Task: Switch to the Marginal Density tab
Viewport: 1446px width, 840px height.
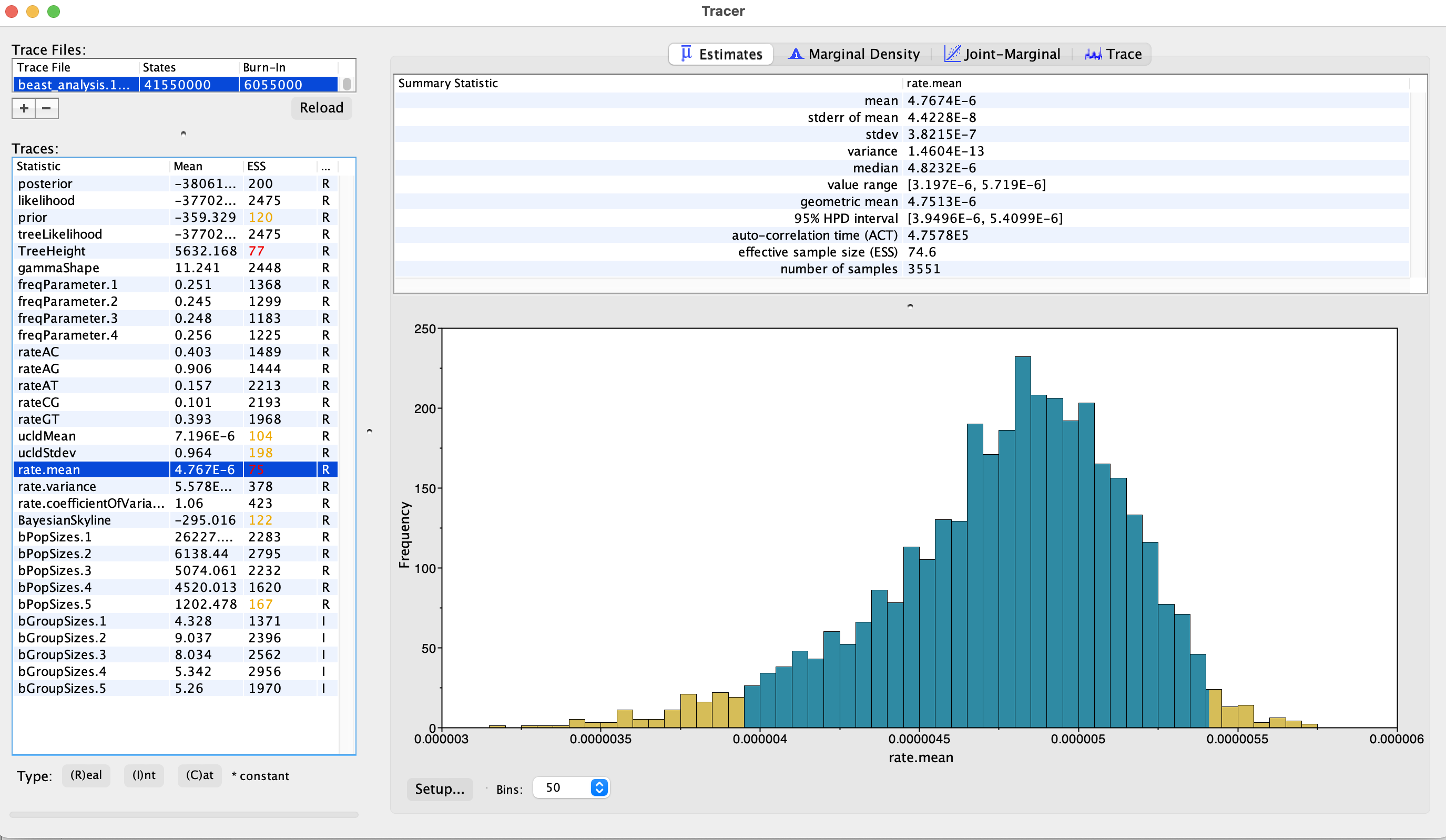Action: coord(863,54)
